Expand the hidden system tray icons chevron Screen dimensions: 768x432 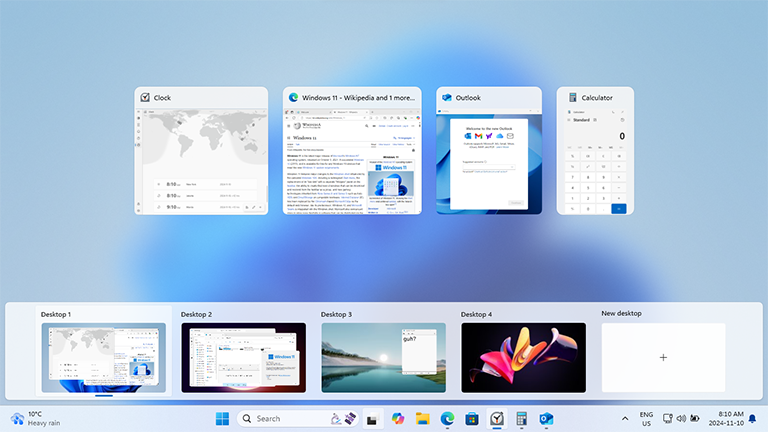pyautogui.click(x=625, y=418)
